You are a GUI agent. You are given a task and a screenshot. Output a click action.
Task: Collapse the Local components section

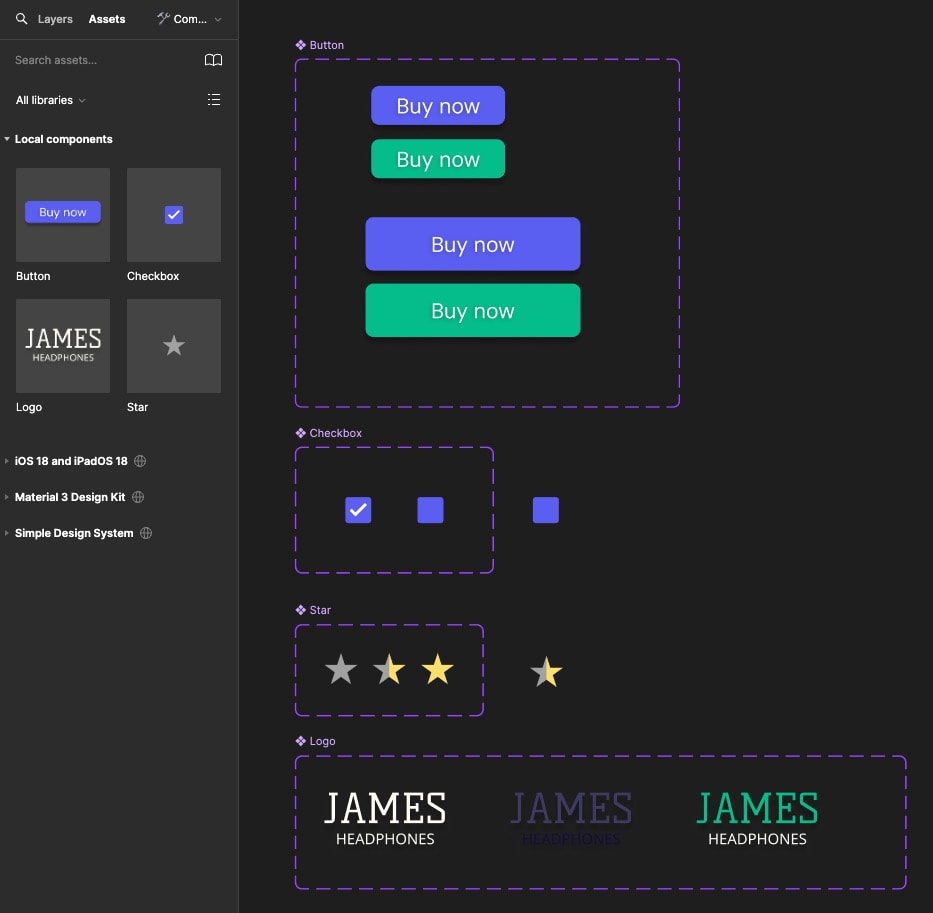pos(7,139)
